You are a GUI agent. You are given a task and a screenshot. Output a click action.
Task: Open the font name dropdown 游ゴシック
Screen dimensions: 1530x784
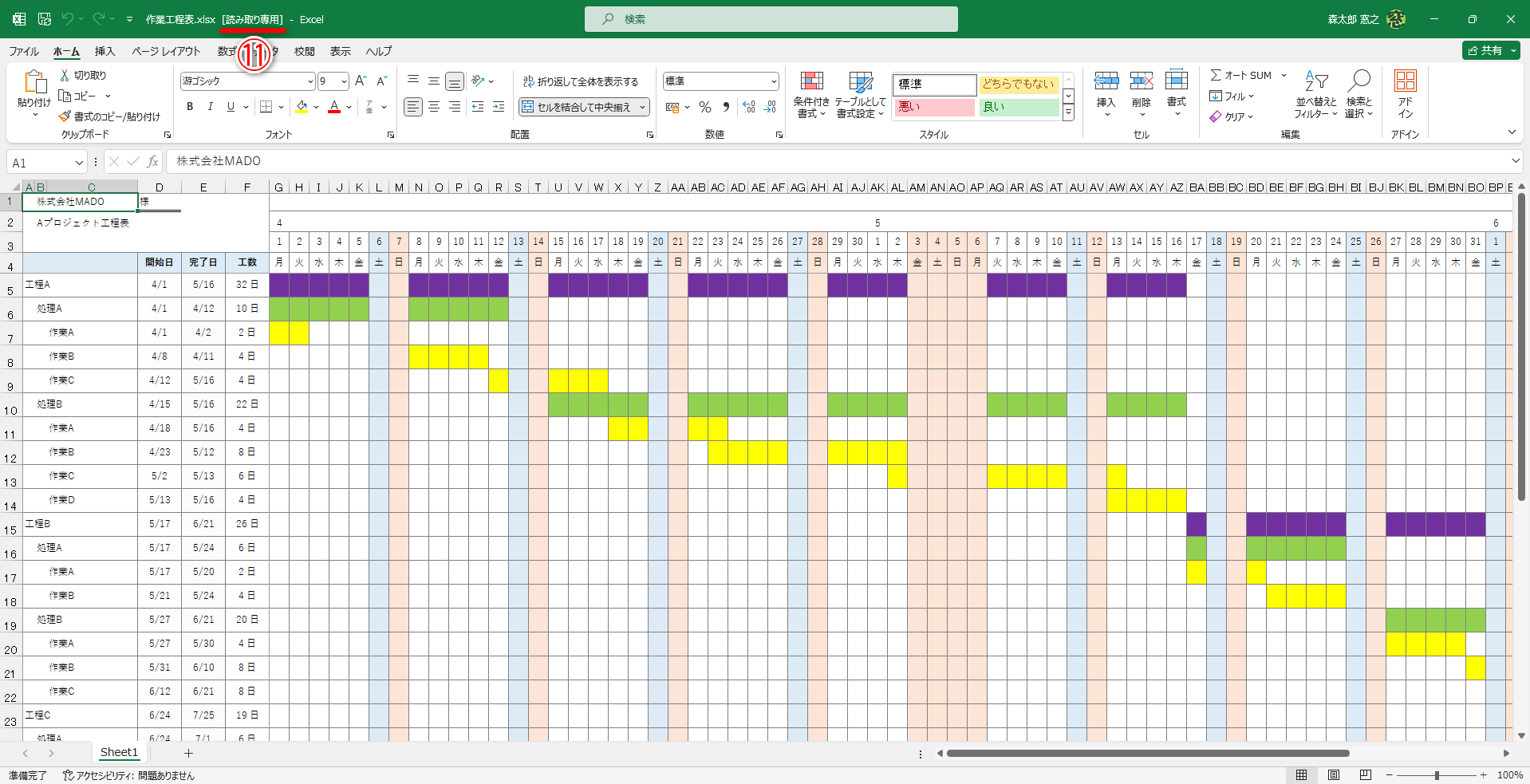[310, 81]
